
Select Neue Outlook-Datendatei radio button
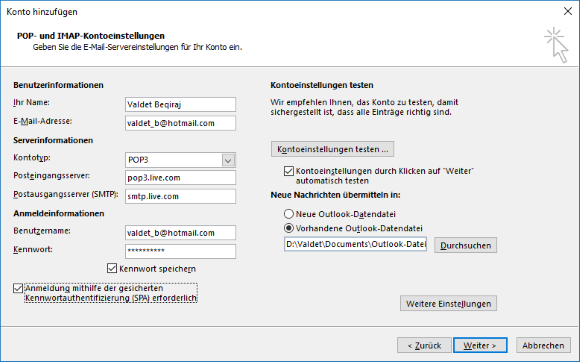(x=289, y=214)
